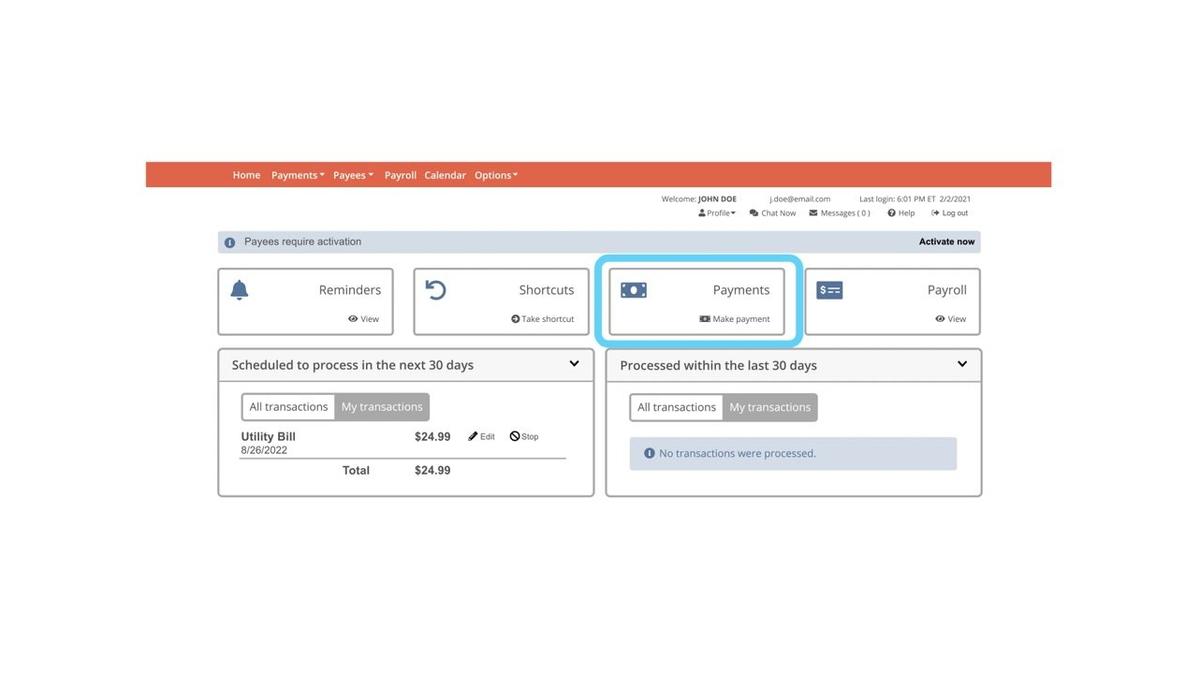The width and height of the screenshot is (1200, 674).
Task: Click the Payees require activation message
Action: click(x=303, y=242)
